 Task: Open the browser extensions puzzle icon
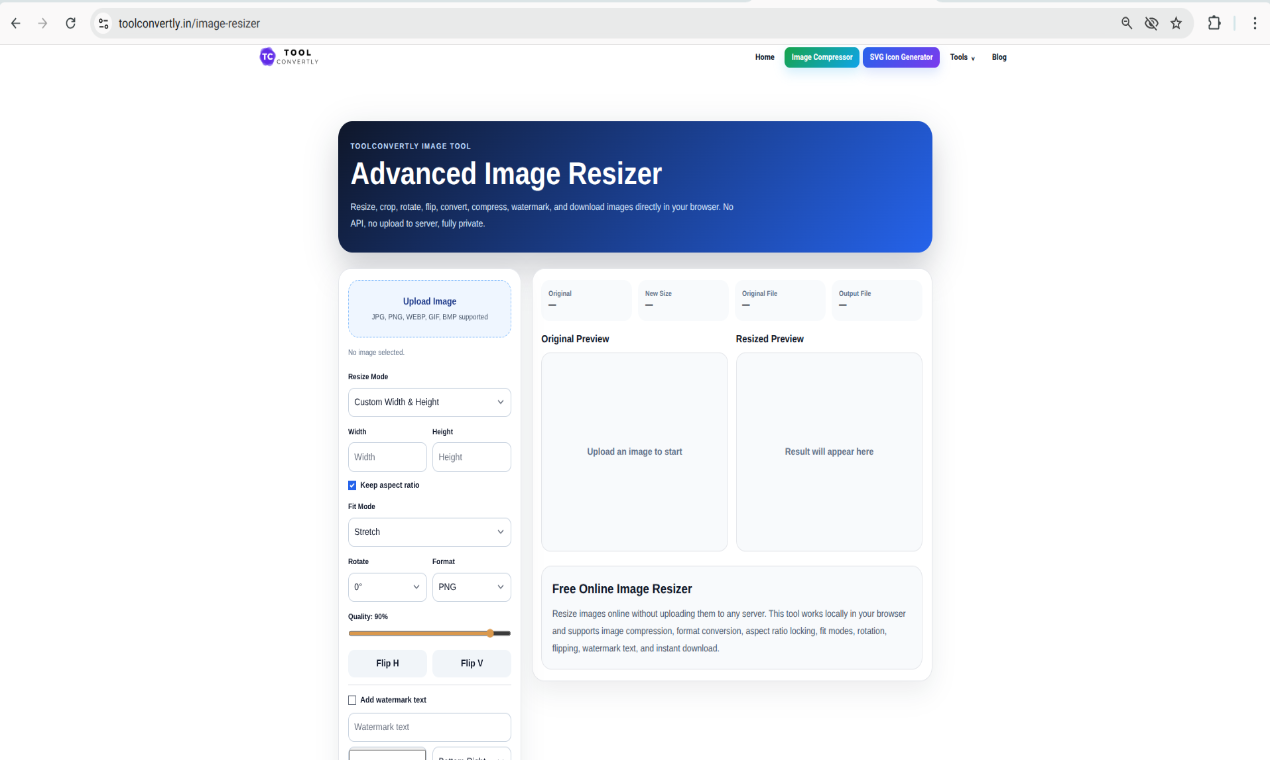pyautogui.click(x=1214, y=23)
